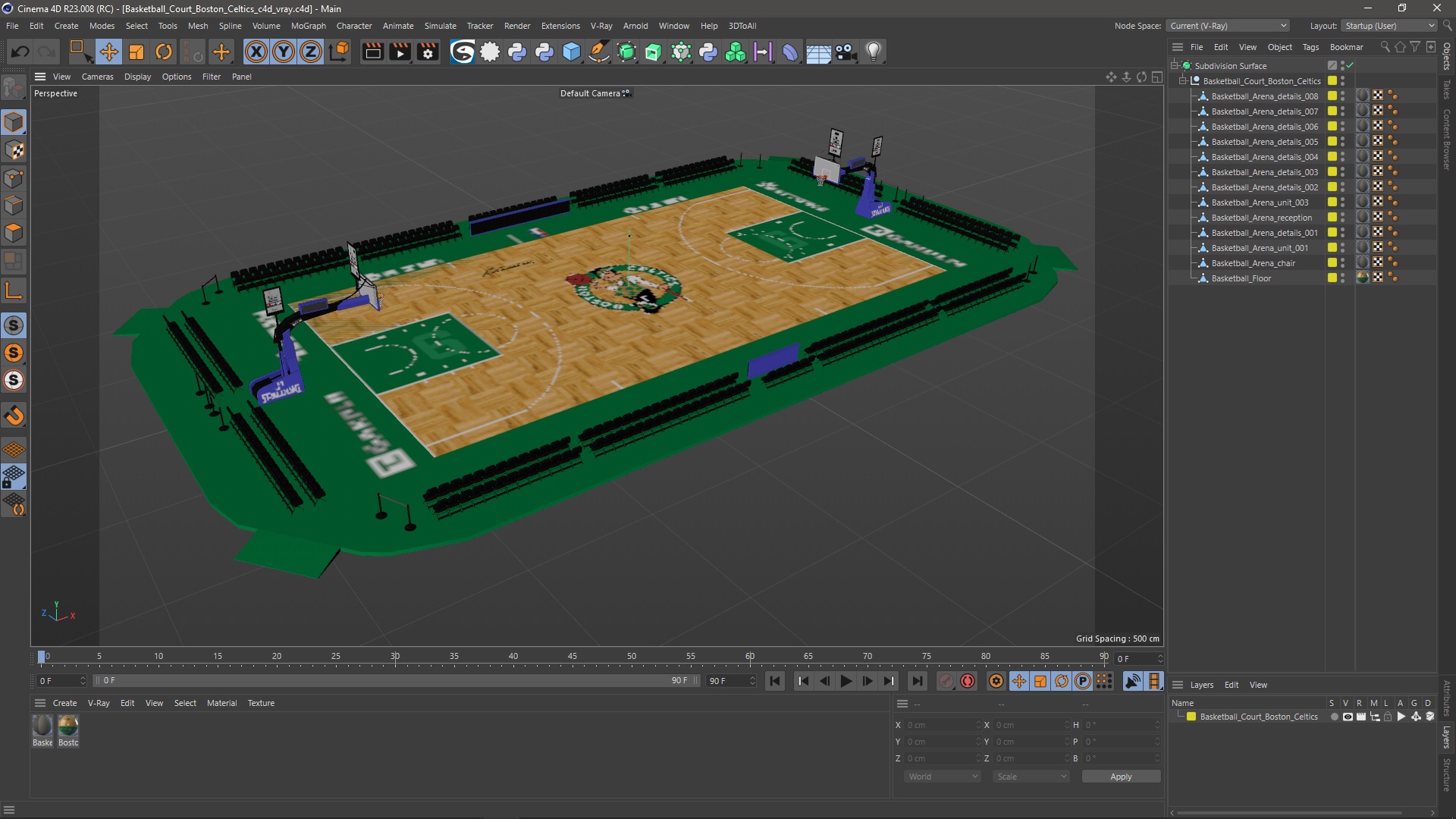Toggle layer lock for Basketball_Court_Boston_Celtics
The height and width of the screenshot is (819, 1456).
1388,717
